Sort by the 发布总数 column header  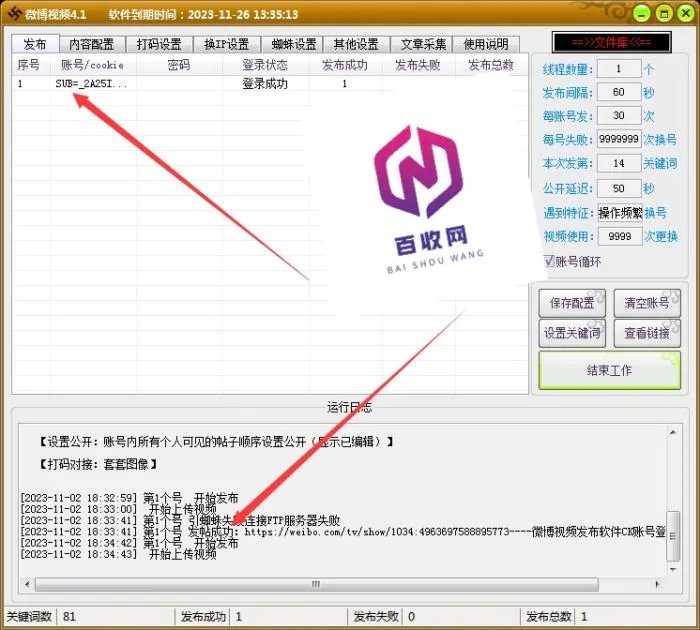click(x=491, y=65)
